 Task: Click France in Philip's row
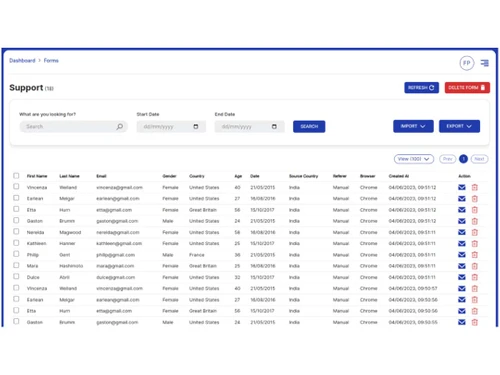click(x=197, y=255)
